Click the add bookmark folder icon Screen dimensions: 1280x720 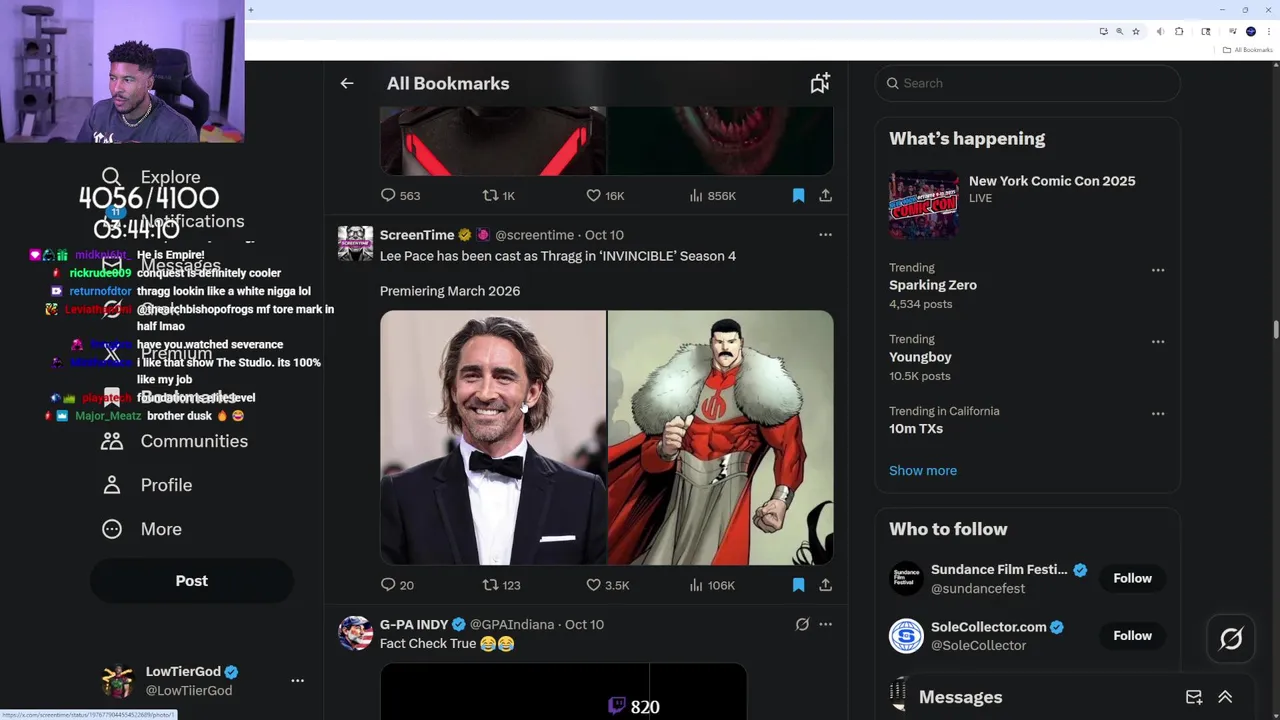coord(820,84)
